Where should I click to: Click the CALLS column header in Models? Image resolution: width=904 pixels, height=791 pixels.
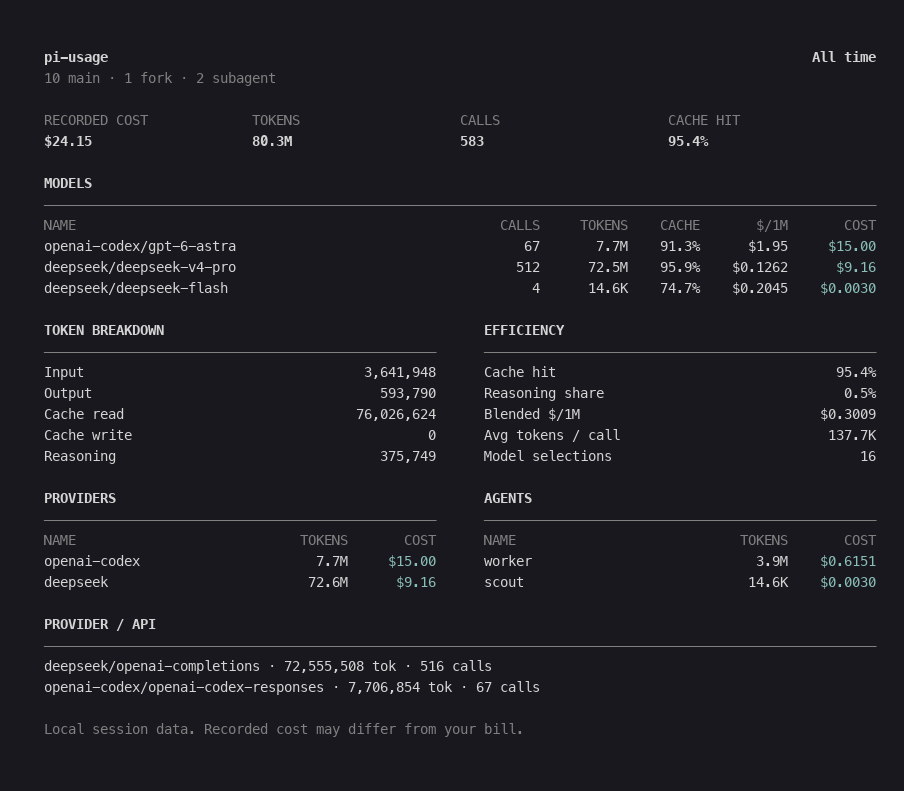(x=520, y=225)
